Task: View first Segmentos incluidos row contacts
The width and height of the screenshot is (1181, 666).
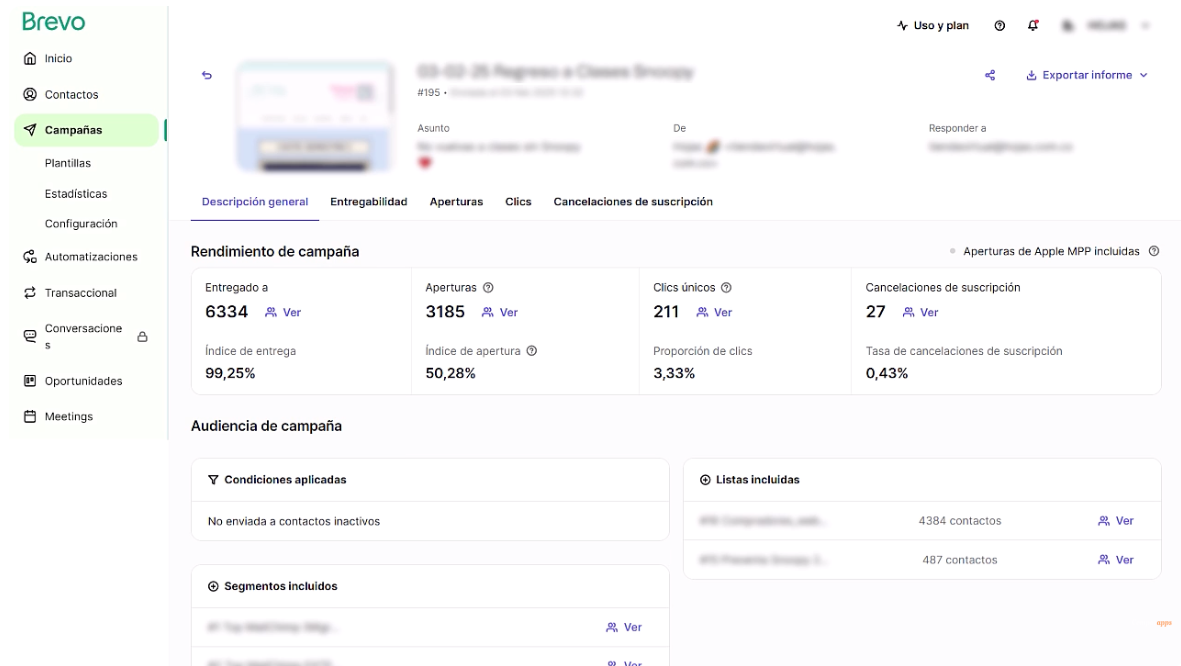Action: coord(624,628)
